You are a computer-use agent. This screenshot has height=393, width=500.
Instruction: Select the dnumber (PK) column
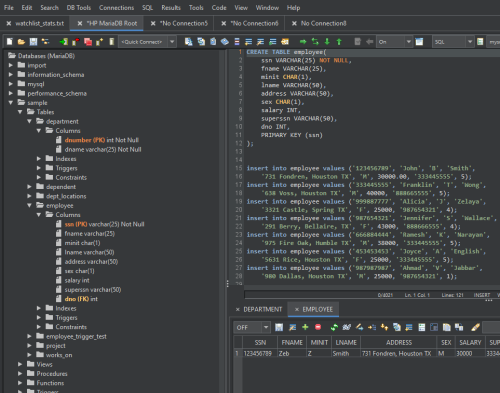point(101,140)
